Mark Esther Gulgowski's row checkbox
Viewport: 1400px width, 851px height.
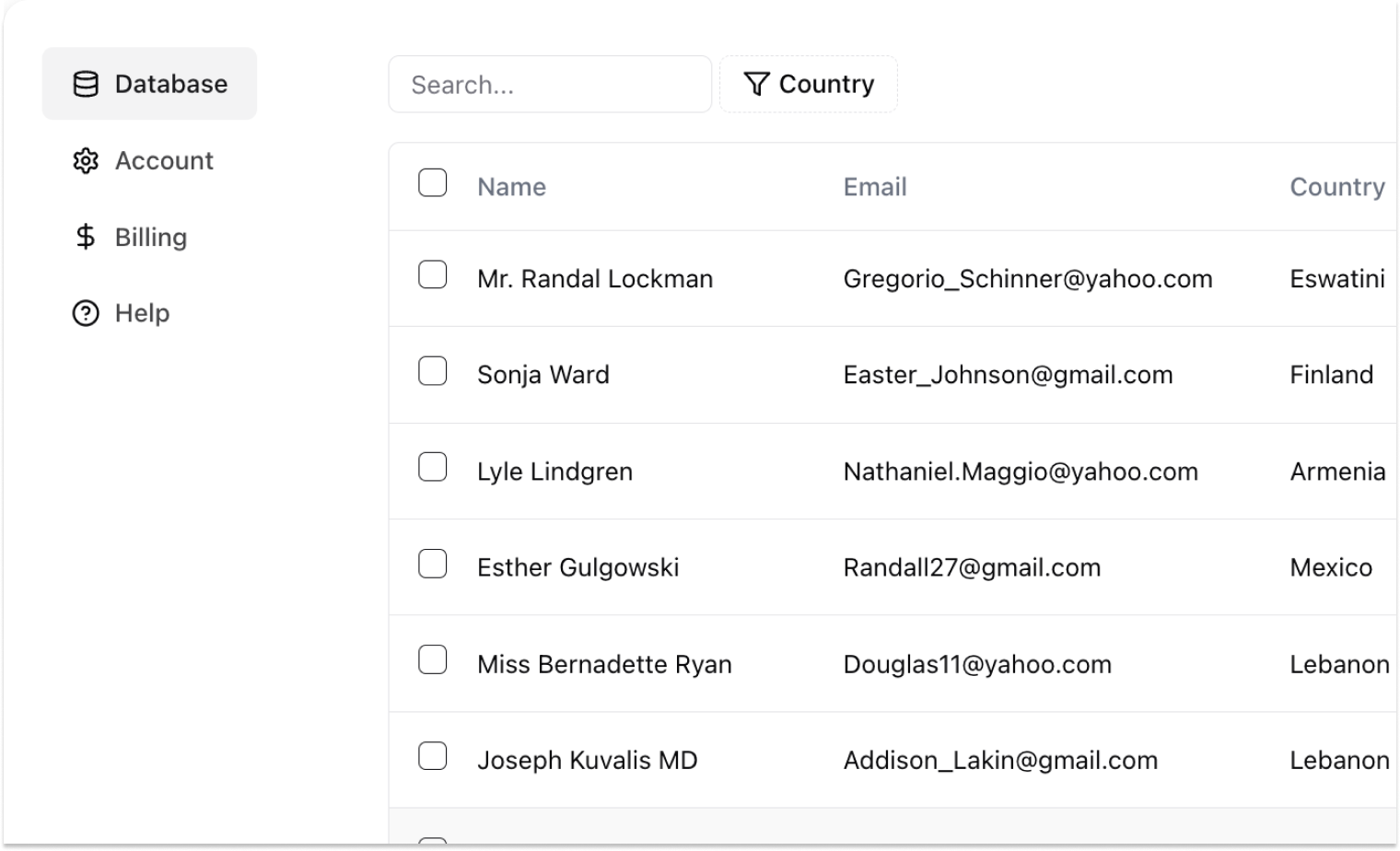433,564
